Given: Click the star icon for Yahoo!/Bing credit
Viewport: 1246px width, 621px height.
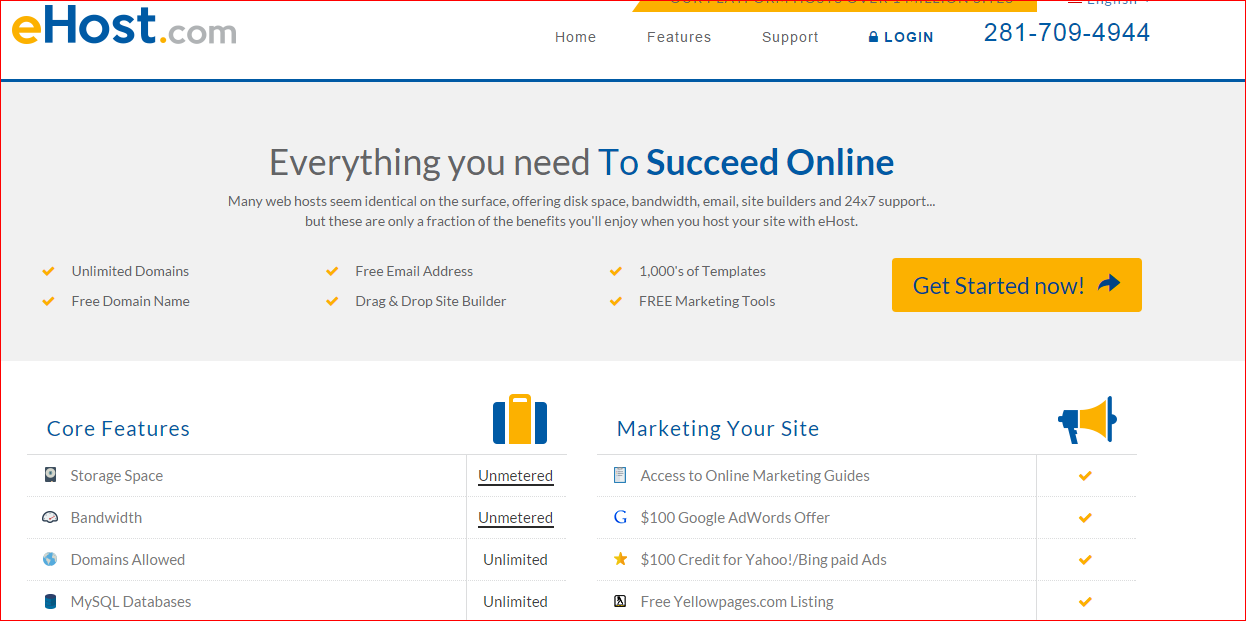Looking at the screenshot, I should (620, 559).
